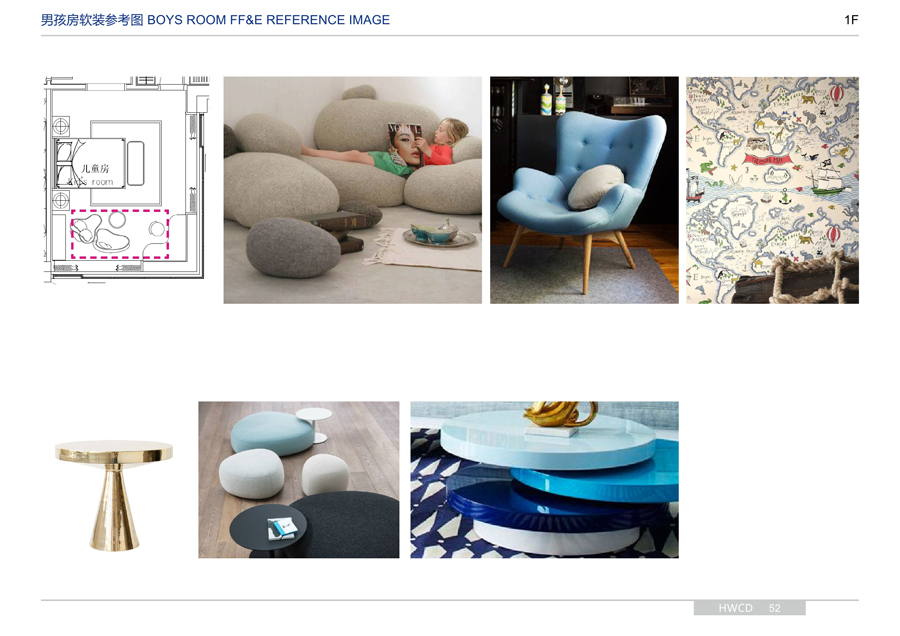Select the blue stacked round coffee table image
This screenshot has height=636, width=900.
(x=544, y=479)
